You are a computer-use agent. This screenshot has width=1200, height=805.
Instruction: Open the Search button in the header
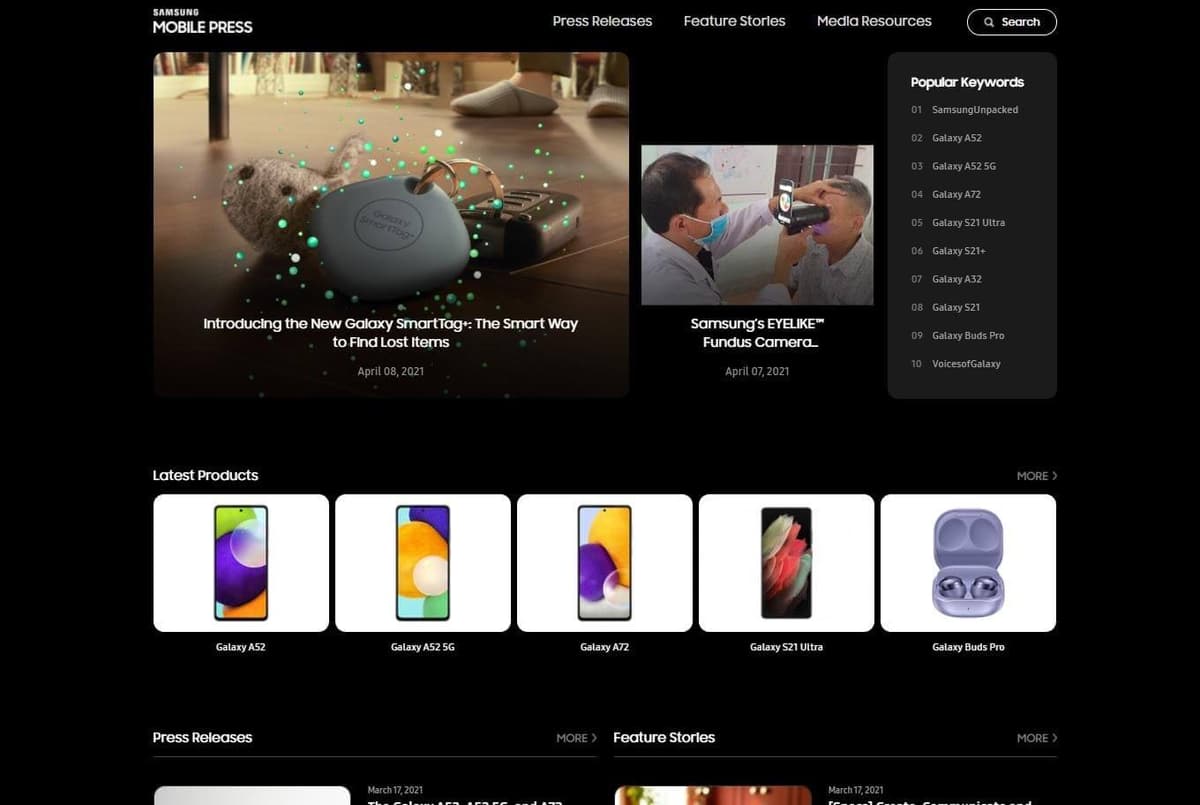point(1011,21)
